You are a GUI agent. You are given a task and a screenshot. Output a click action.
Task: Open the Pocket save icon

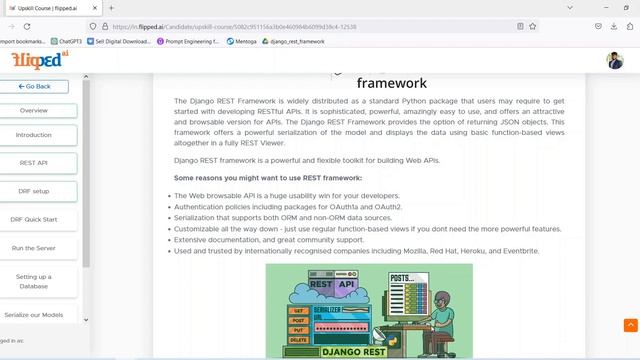(598, 27)
